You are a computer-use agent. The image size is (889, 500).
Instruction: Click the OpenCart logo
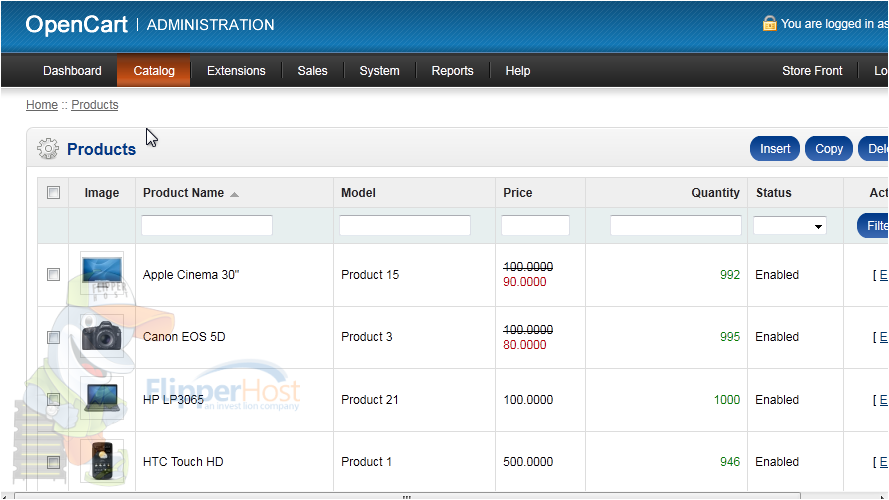[77, 24]
